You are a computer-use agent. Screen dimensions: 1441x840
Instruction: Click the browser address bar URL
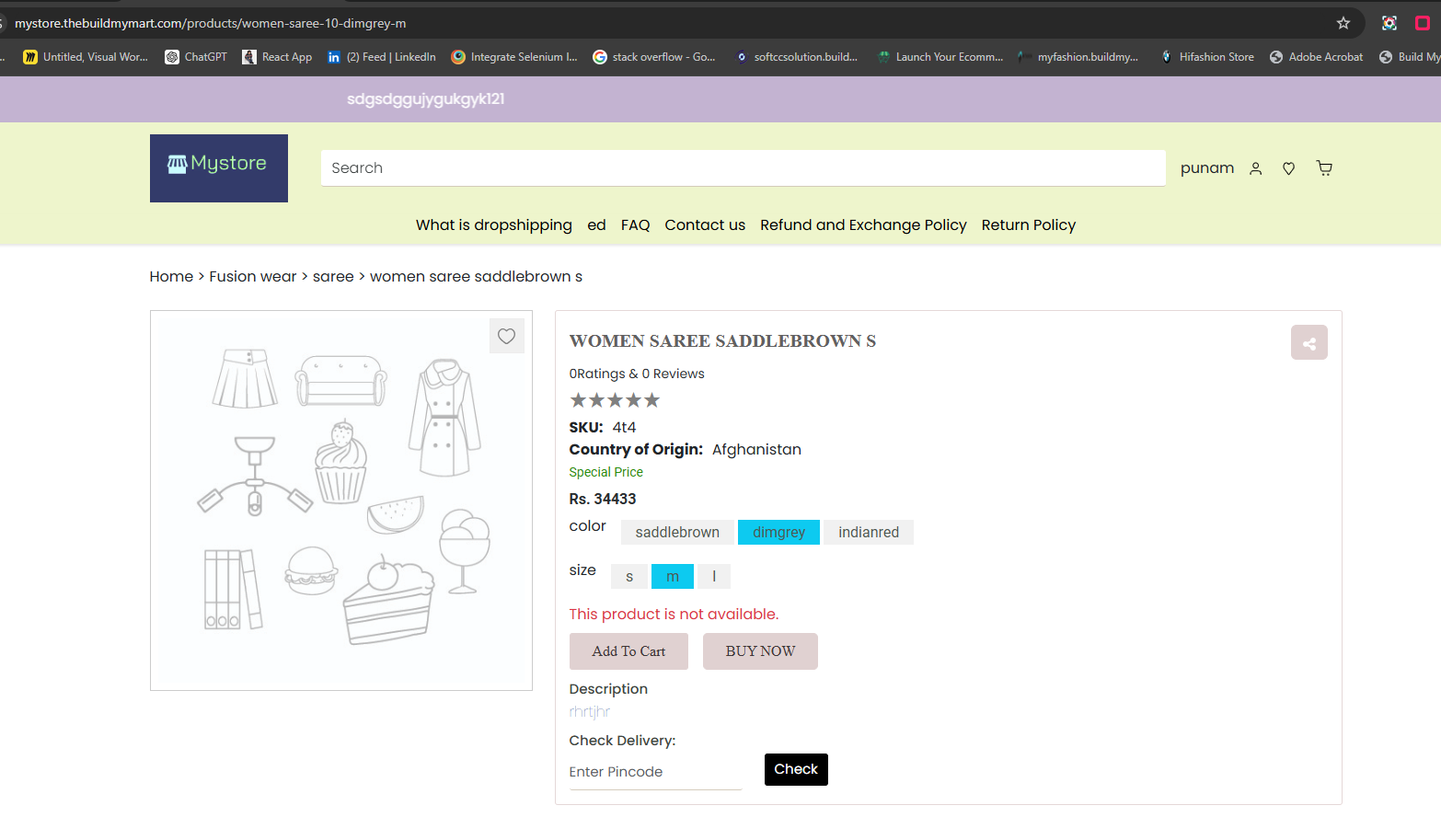211,23
